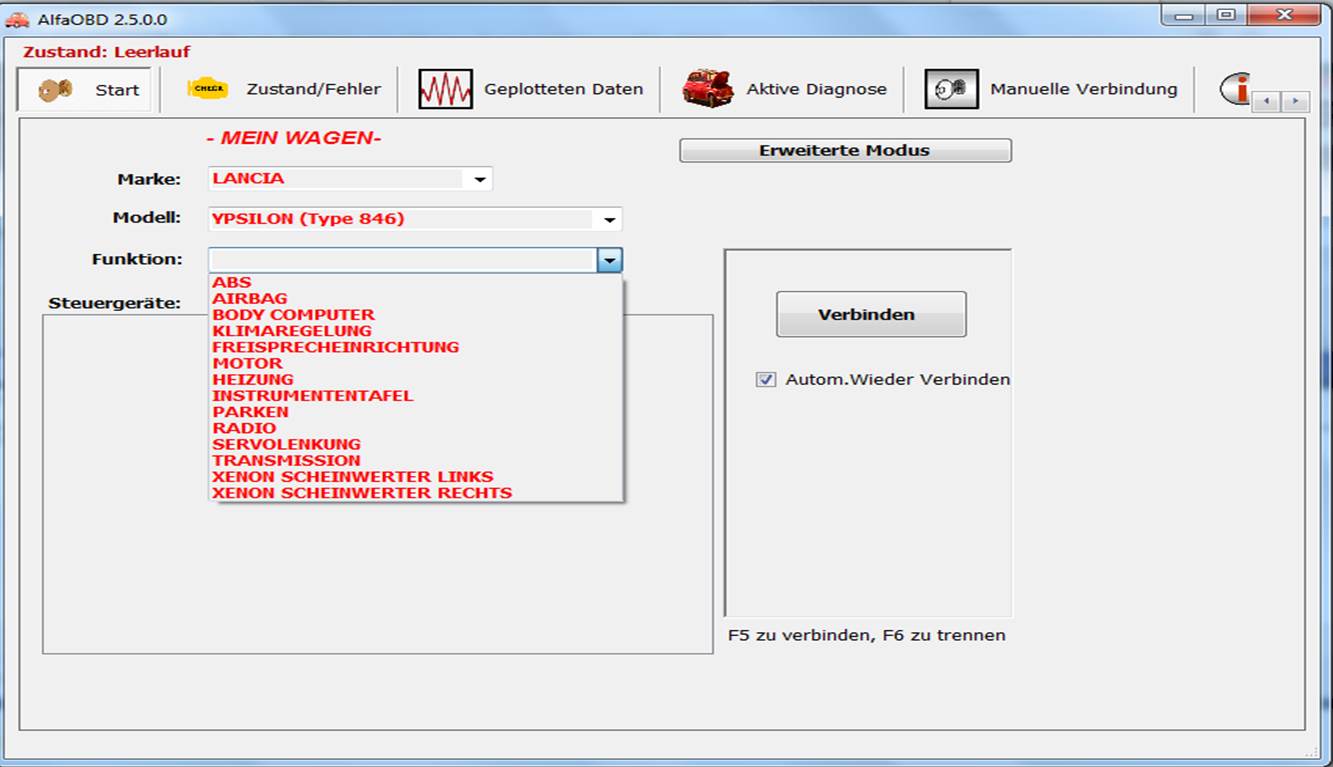1333x767 pixels.
Task: Open Zustand/Fehler check engine icon
Action: tap(208, 89)
